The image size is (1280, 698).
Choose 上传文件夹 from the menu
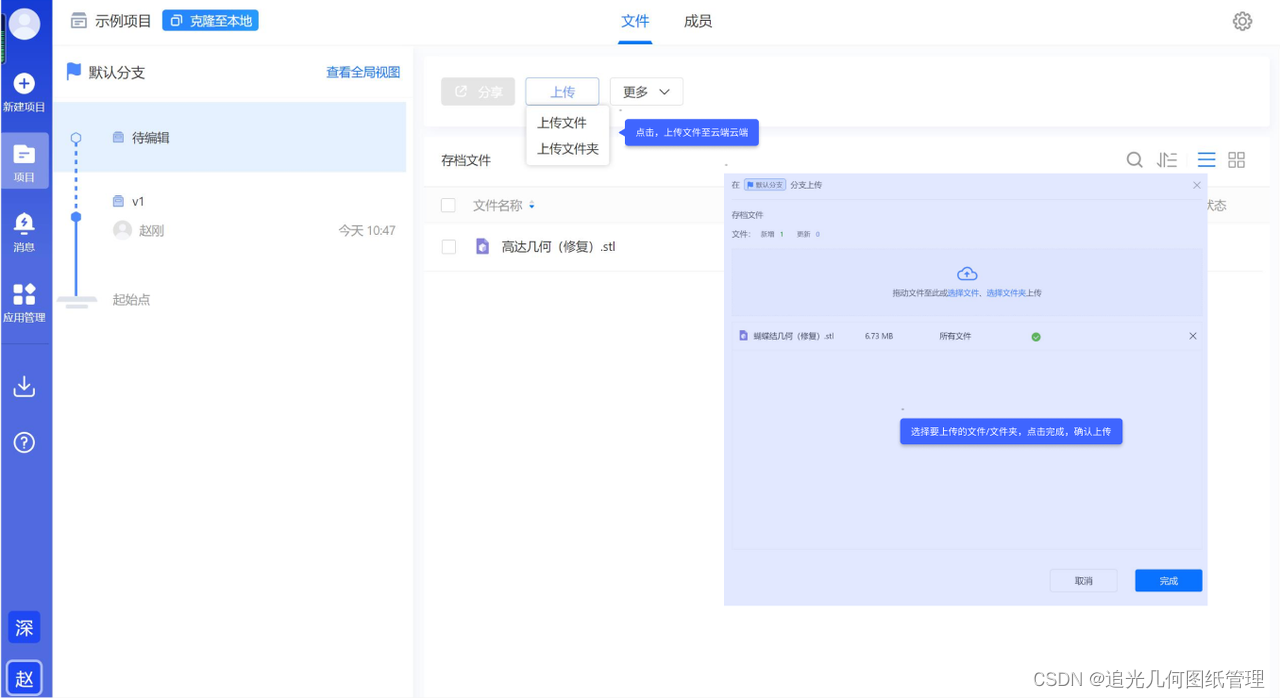568,149
